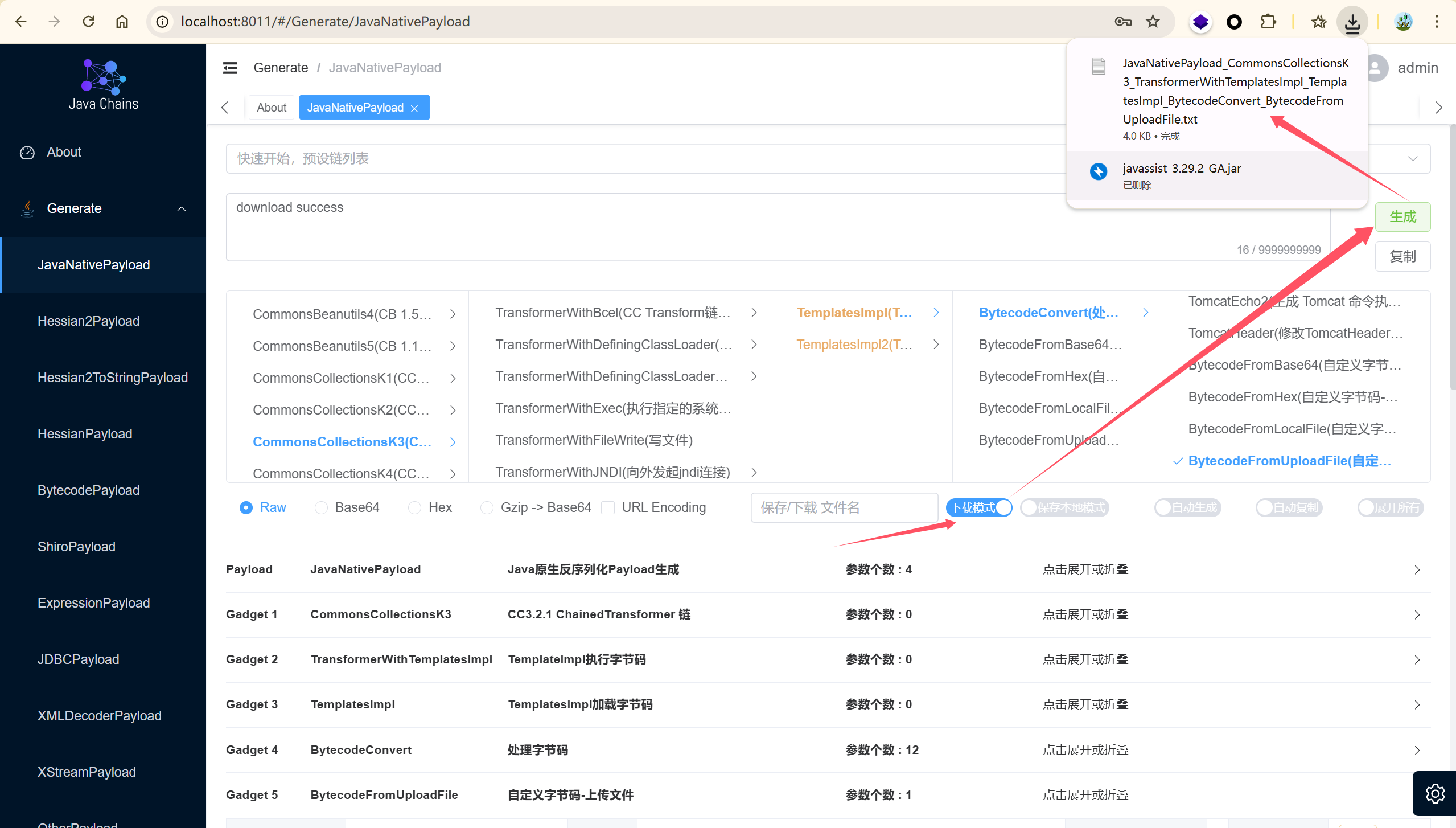Open the settings gear icon at bottom right

click(x=1434, y=793)
